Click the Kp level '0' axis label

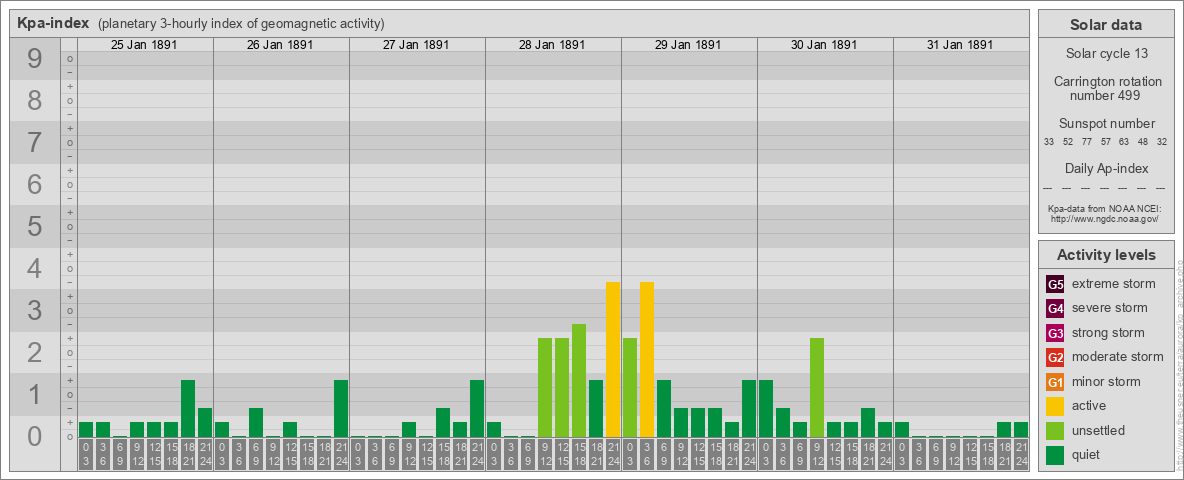click(x=35, y=436)
